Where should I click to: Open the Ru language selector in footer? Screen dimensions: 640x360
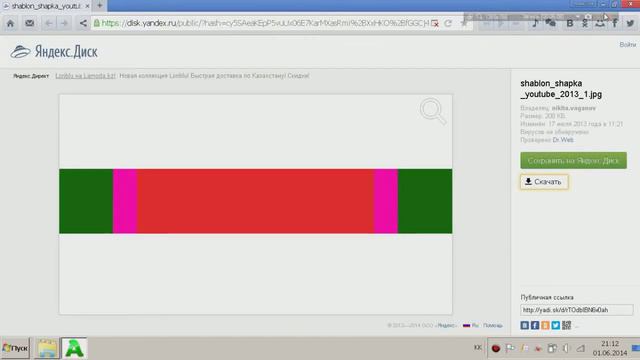pos(471,325)
